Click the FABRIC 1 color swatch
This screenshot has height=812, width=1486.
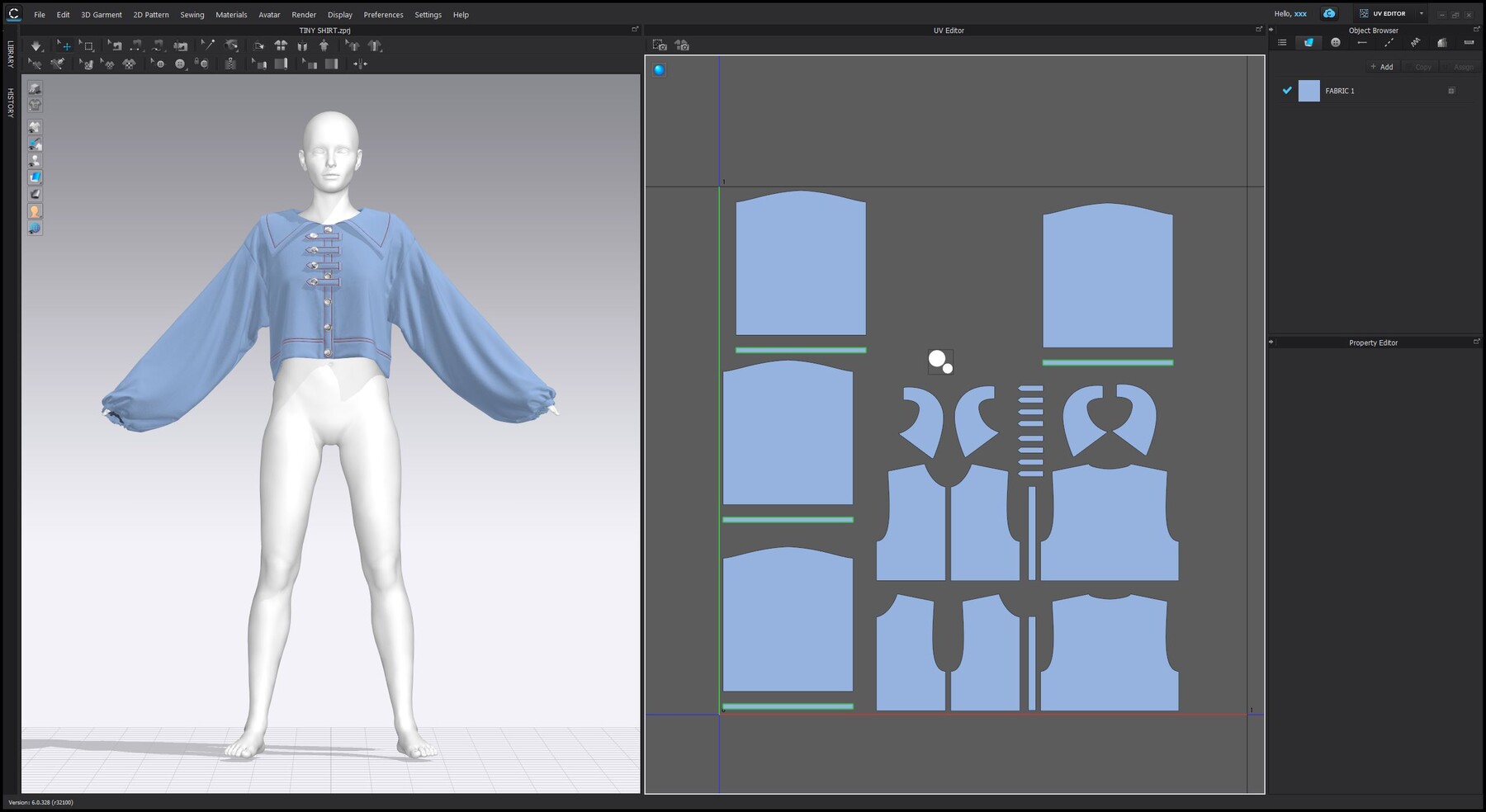tap(1309, 91)
